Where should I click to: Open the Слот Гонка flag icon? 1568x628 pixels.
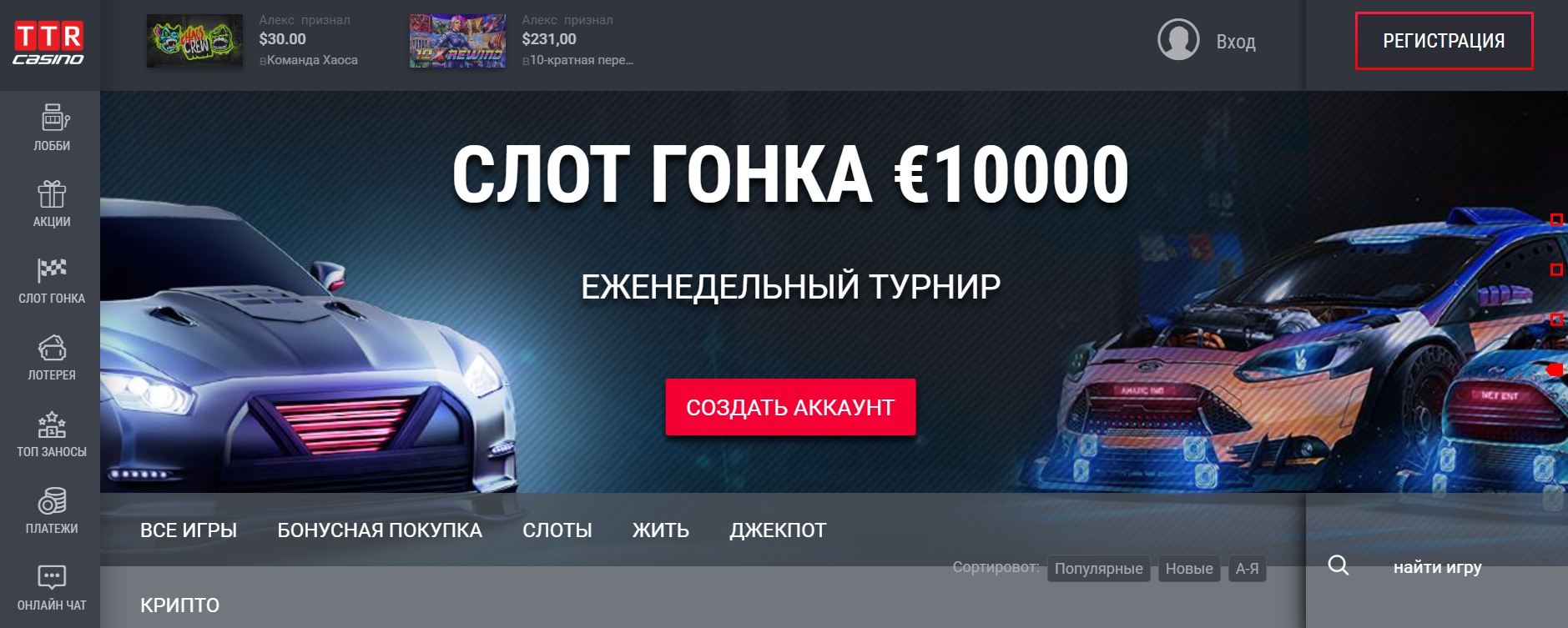tap(52, 270)
